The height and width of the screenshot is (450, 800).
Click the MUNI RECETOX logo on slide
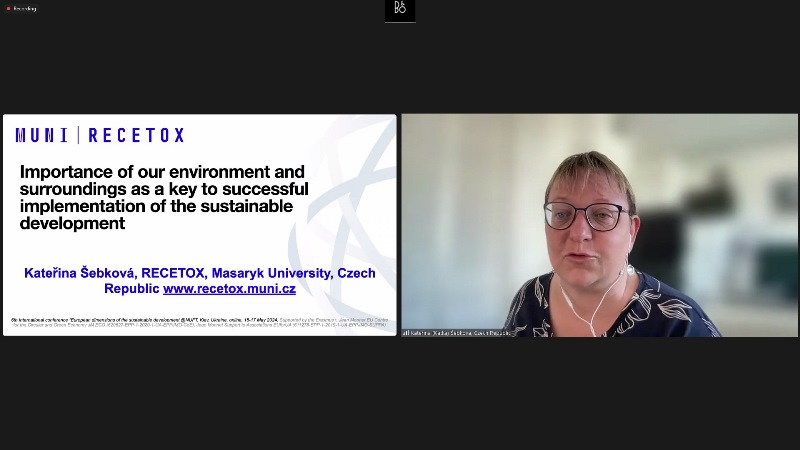[x=99, y=135]
